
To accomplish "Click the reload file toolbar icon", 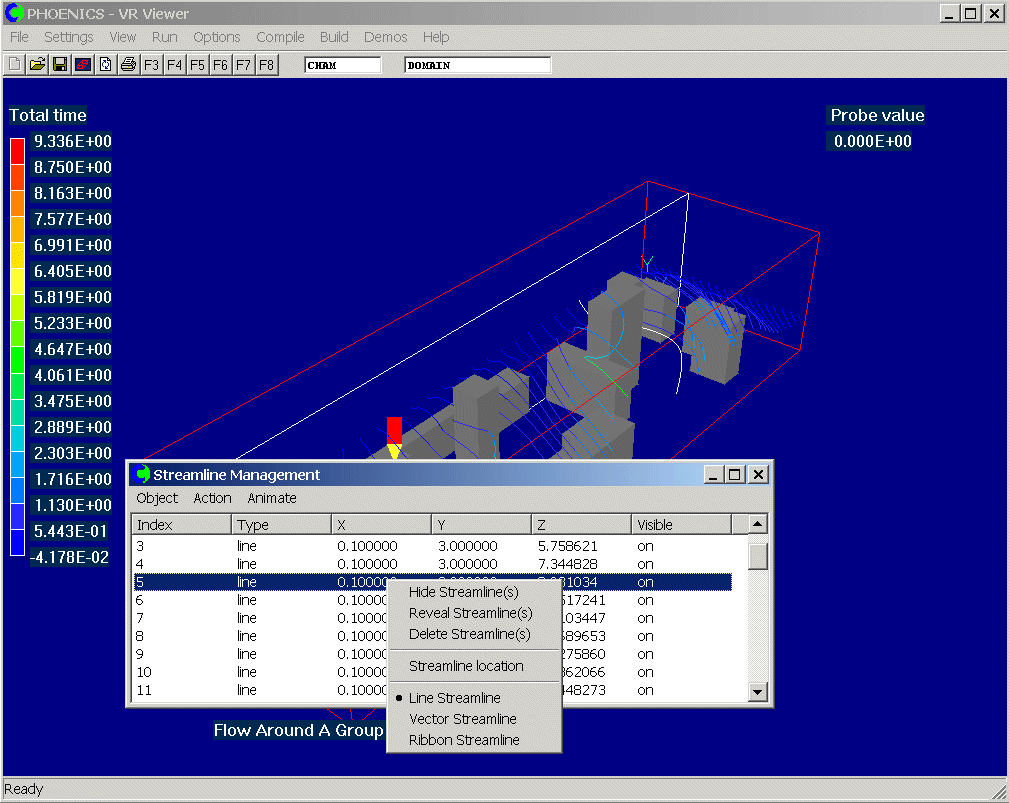I will click(106, 64).
